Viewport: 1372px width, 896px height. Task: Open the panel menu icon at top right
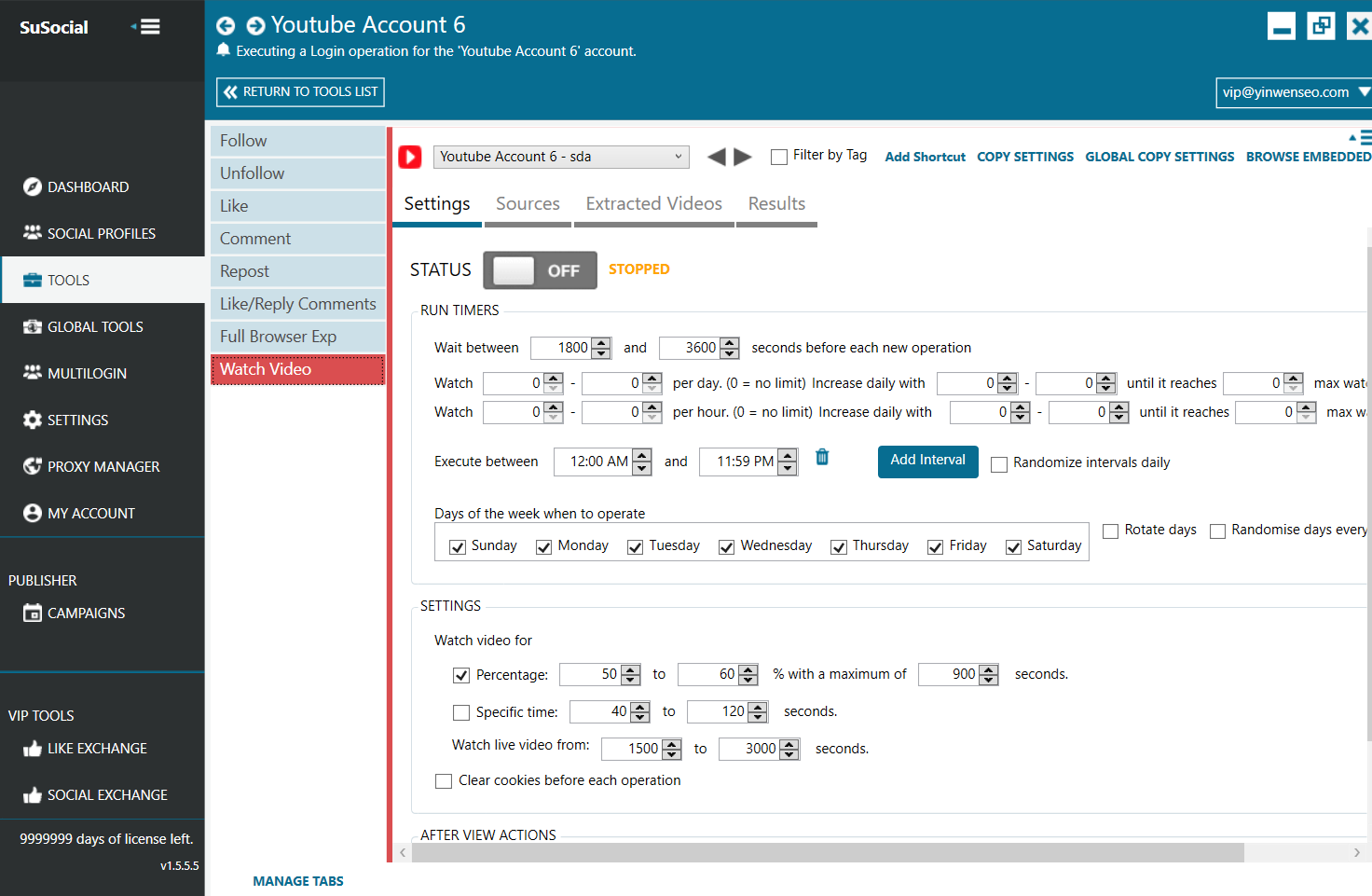1362,137
